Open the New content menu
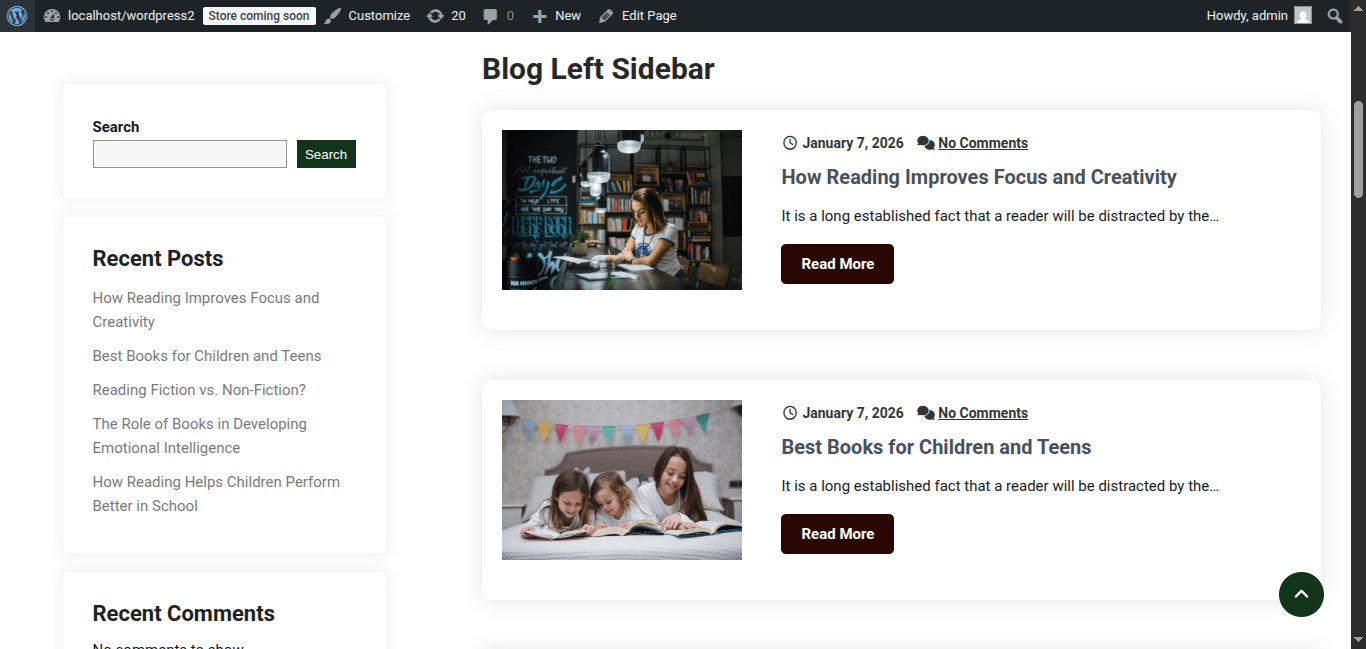Image resolution: width=1366 pixels, height=649 pixels. coord(556,16)
